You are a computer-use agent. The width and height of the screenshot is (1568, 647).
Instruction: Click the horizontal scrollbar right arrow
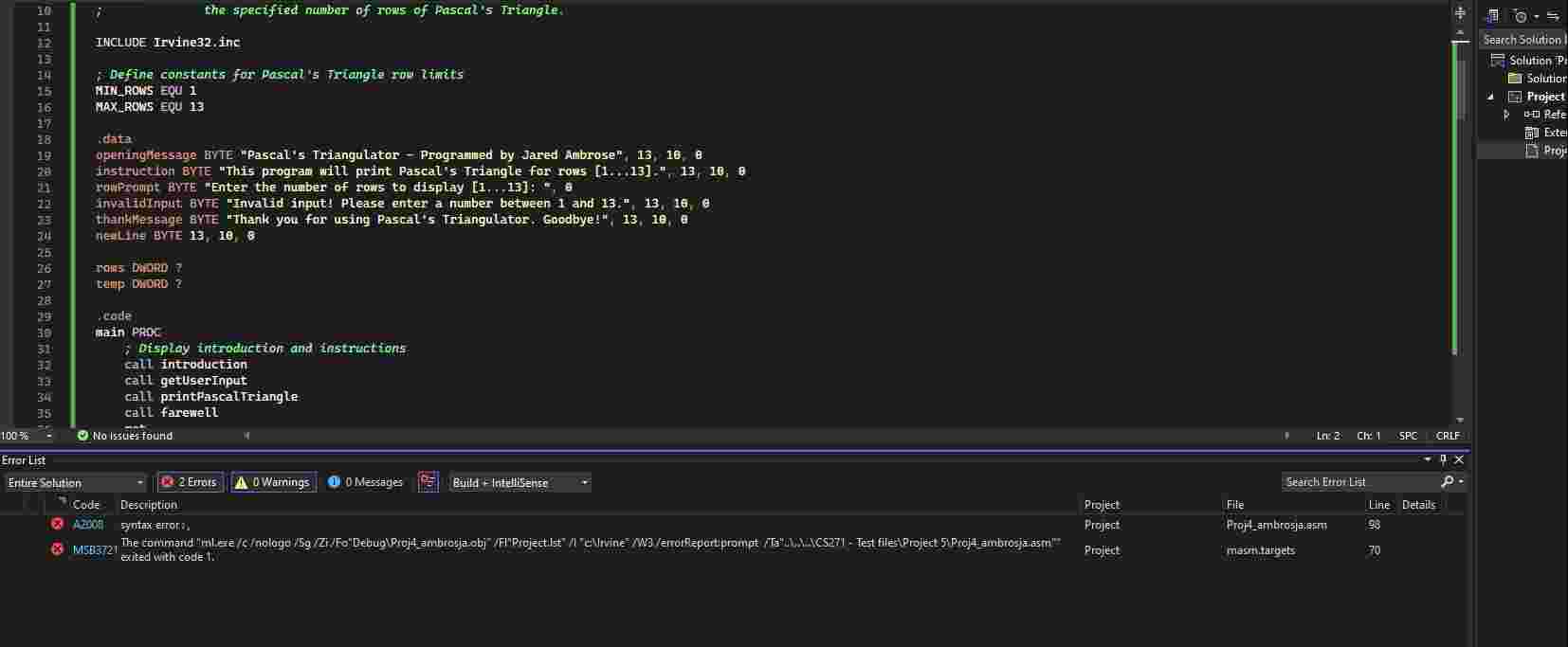point(1286,436)
